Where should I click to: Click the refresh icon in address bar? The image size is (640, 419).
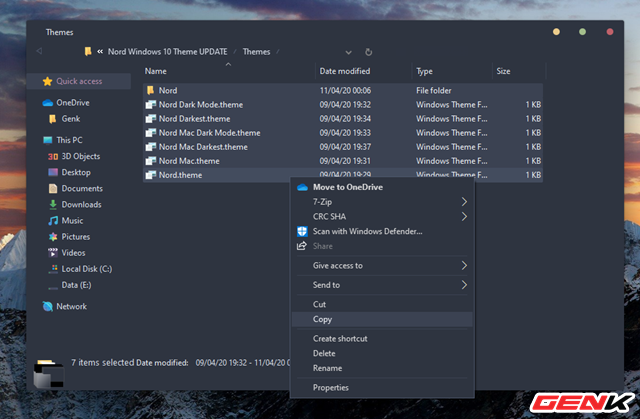coord(369,51)
